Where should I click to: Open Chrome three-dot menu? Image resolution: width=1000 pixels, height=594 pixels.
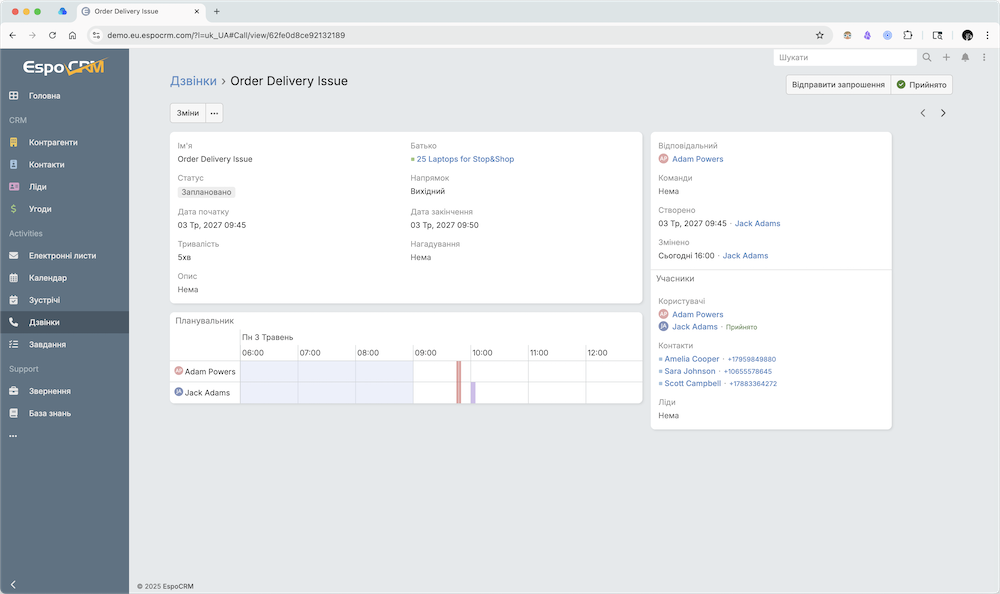[987, 35]
